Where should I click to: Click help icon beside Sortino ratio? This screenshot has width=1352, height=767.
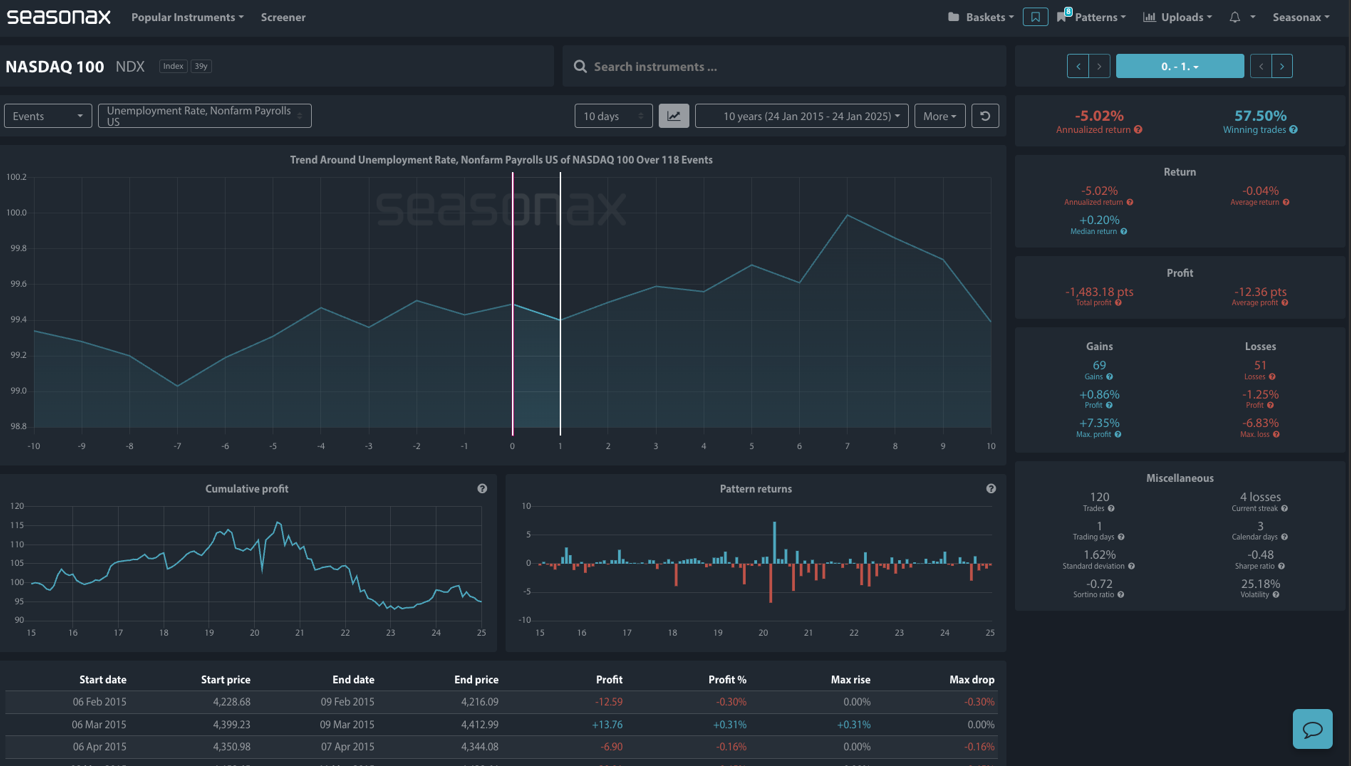click(1121, 595)
